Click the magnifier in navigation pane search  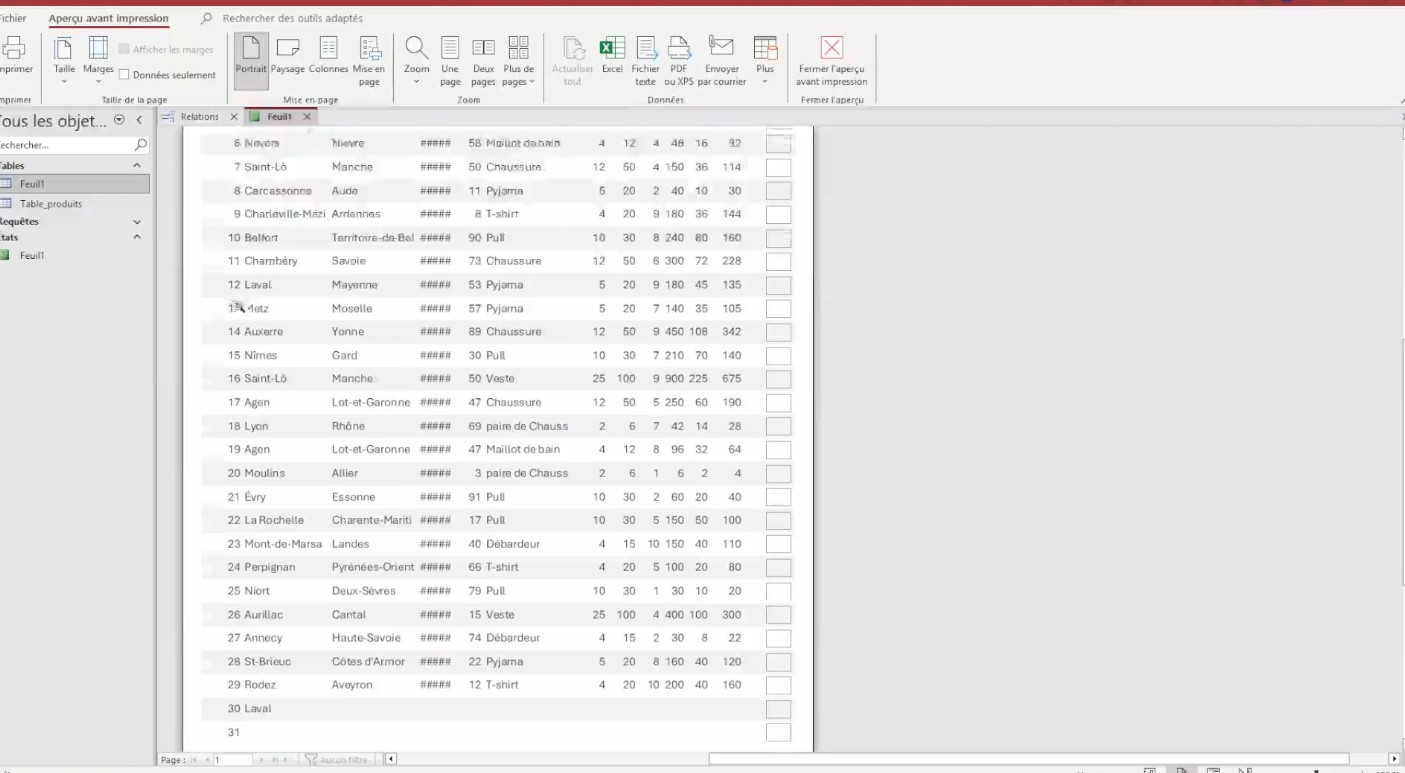[141, 145]
